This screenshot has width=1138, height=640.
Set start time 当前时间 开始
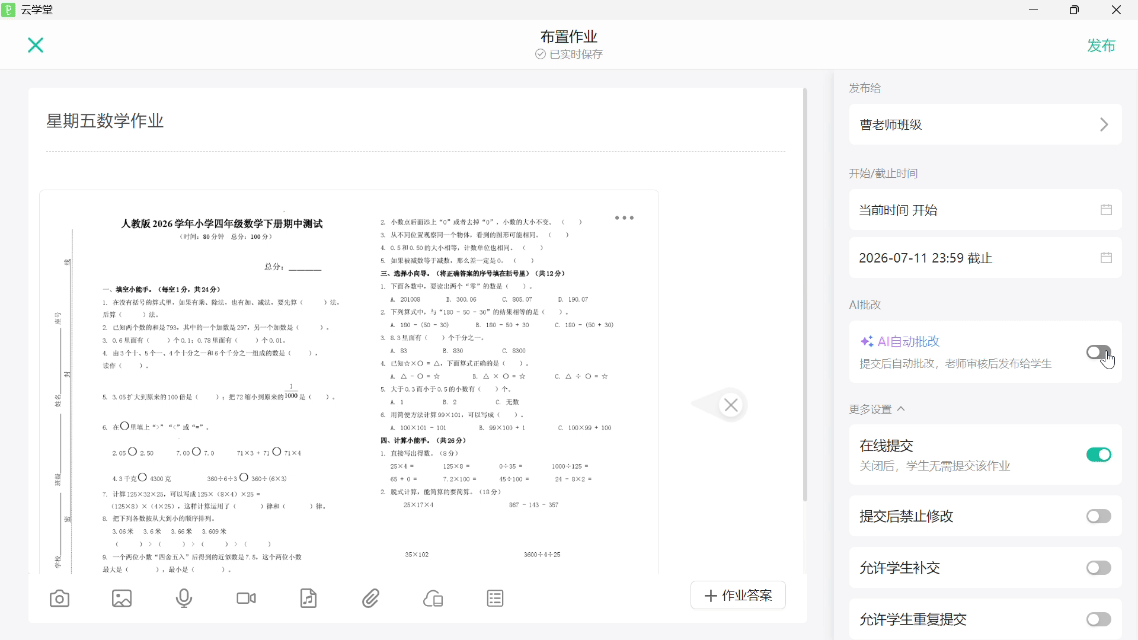coord(985,210)
